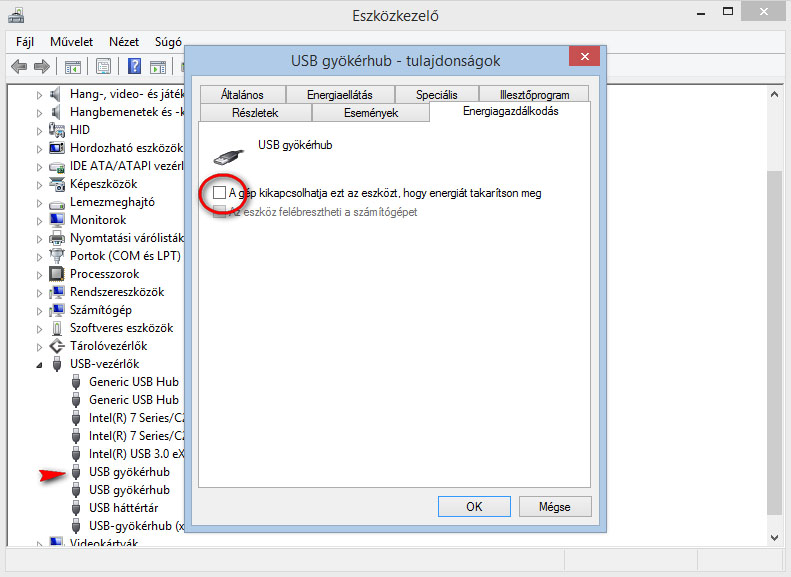Click the Monitorok device category icon
Viewport: 791px width, 577px height.
coord(57,220)
